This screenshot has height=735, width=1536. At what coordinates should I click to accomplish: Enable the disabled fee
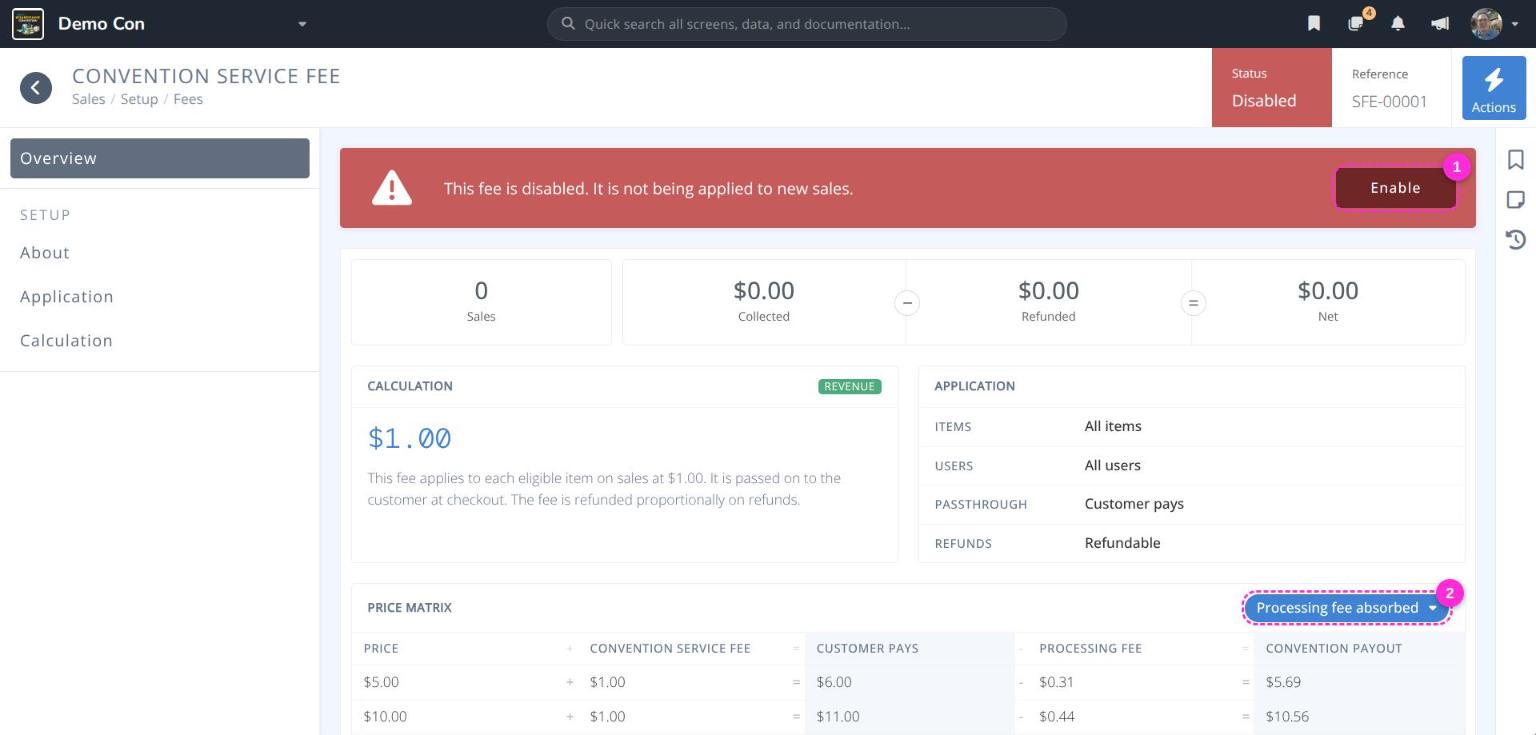point(1395,188)
